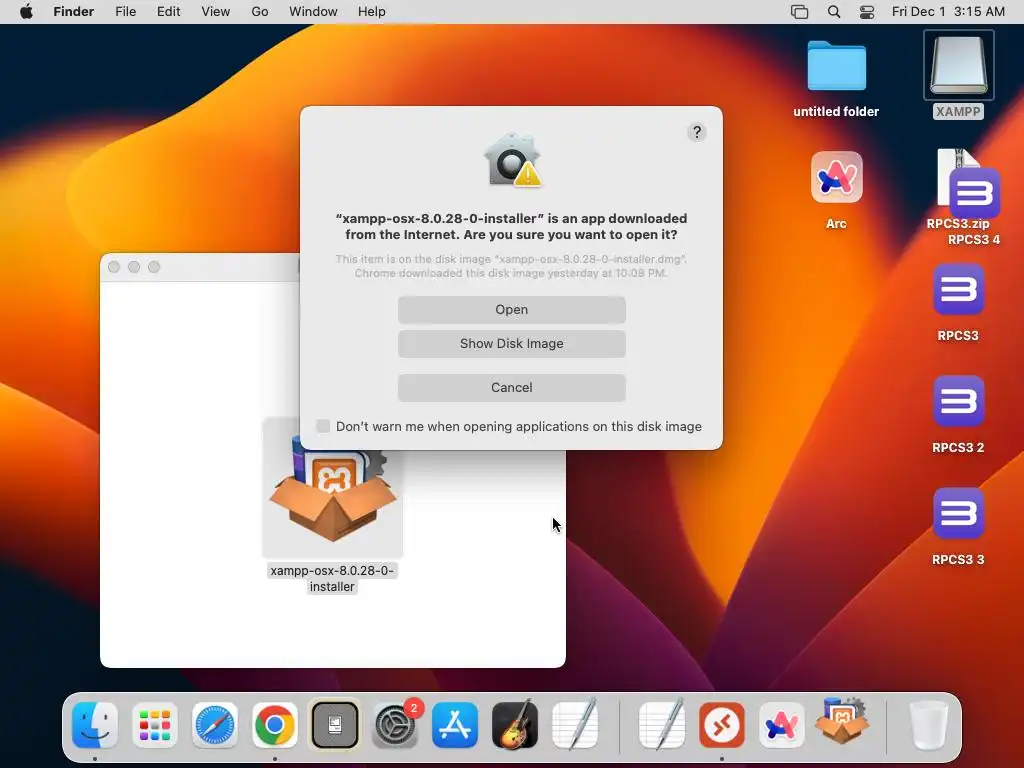Open Stage Manager icon in menu bar

[x=799, y=12]
